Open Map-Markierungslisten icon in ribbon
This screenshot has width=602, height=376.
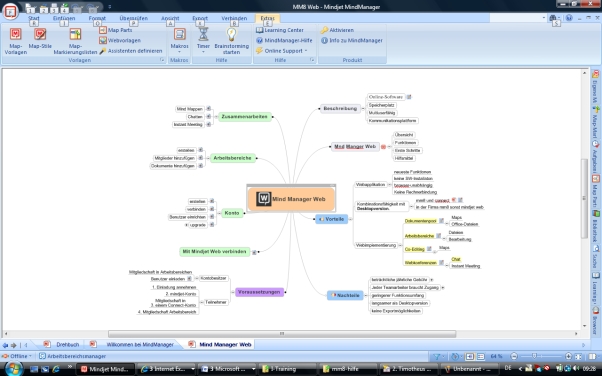pyautogui.click(x=75, y=35)
